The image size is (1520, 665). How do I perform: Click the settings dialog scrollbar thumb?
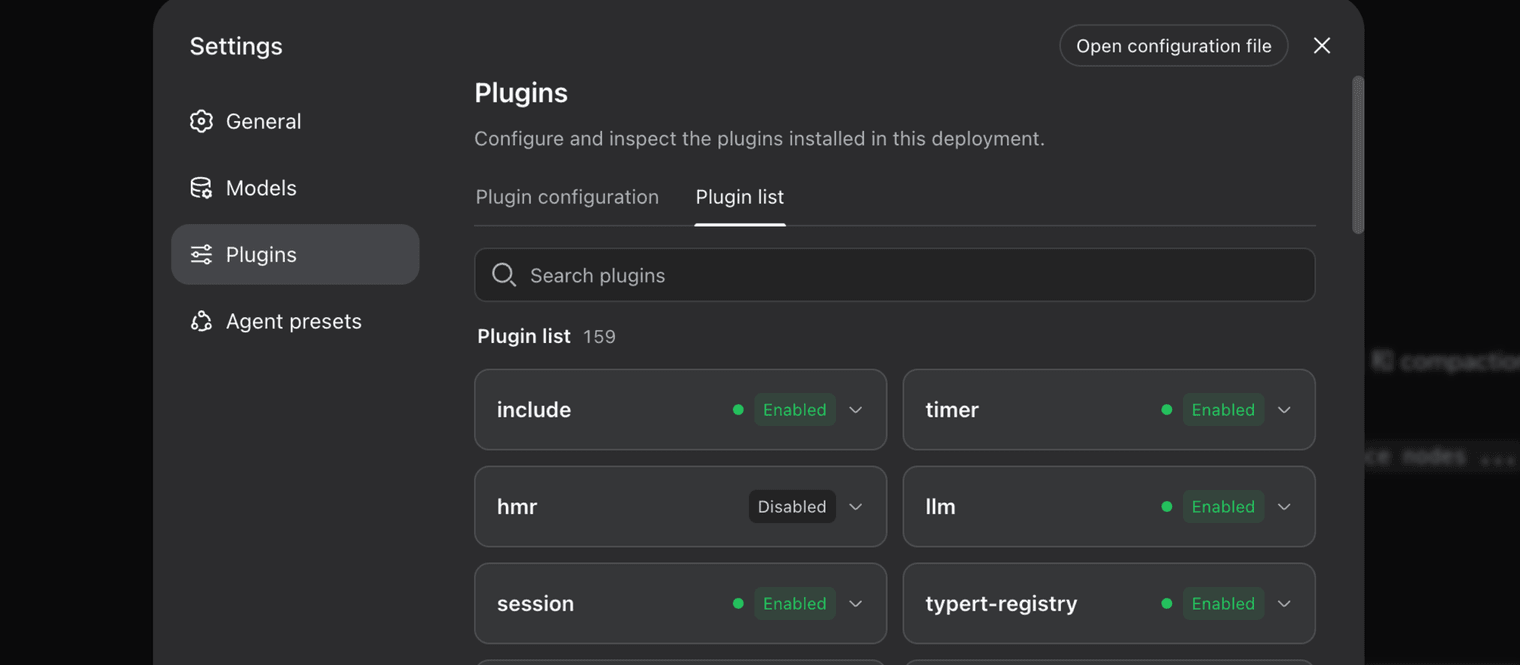[x=1357, y=155]
